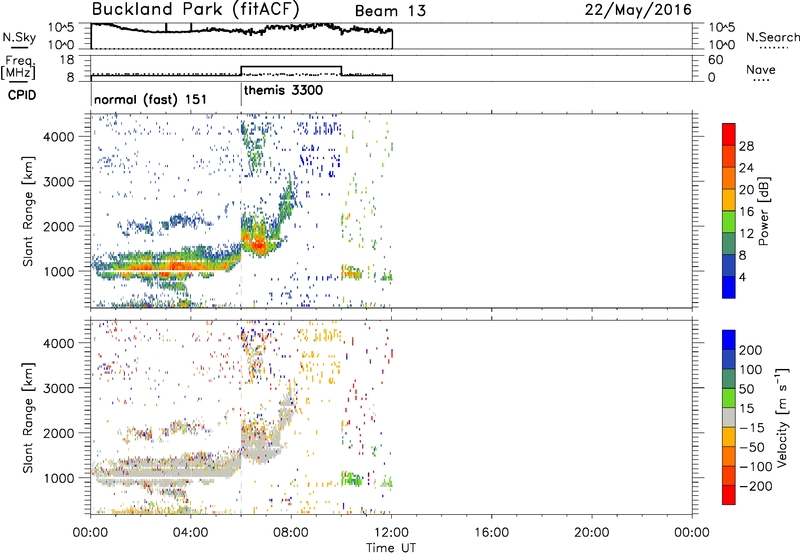Click the velocity panel 'Slant Range [km]' label
Viewport: 800px width, 554px height.
[x=28, y=418]
